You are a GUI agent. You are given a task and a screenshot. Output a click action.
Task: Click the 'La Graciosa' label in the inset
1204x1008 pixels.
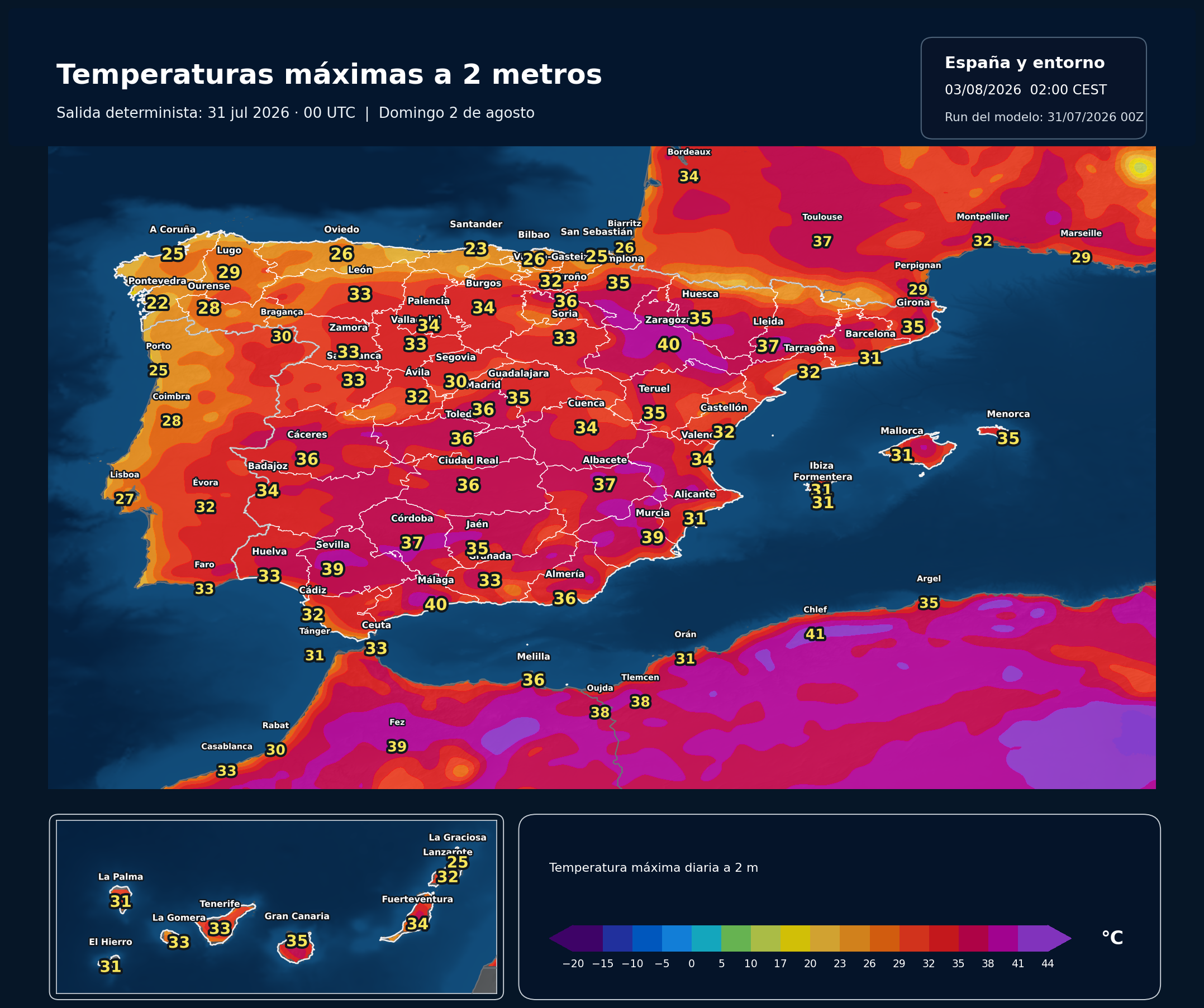(458, 838)
